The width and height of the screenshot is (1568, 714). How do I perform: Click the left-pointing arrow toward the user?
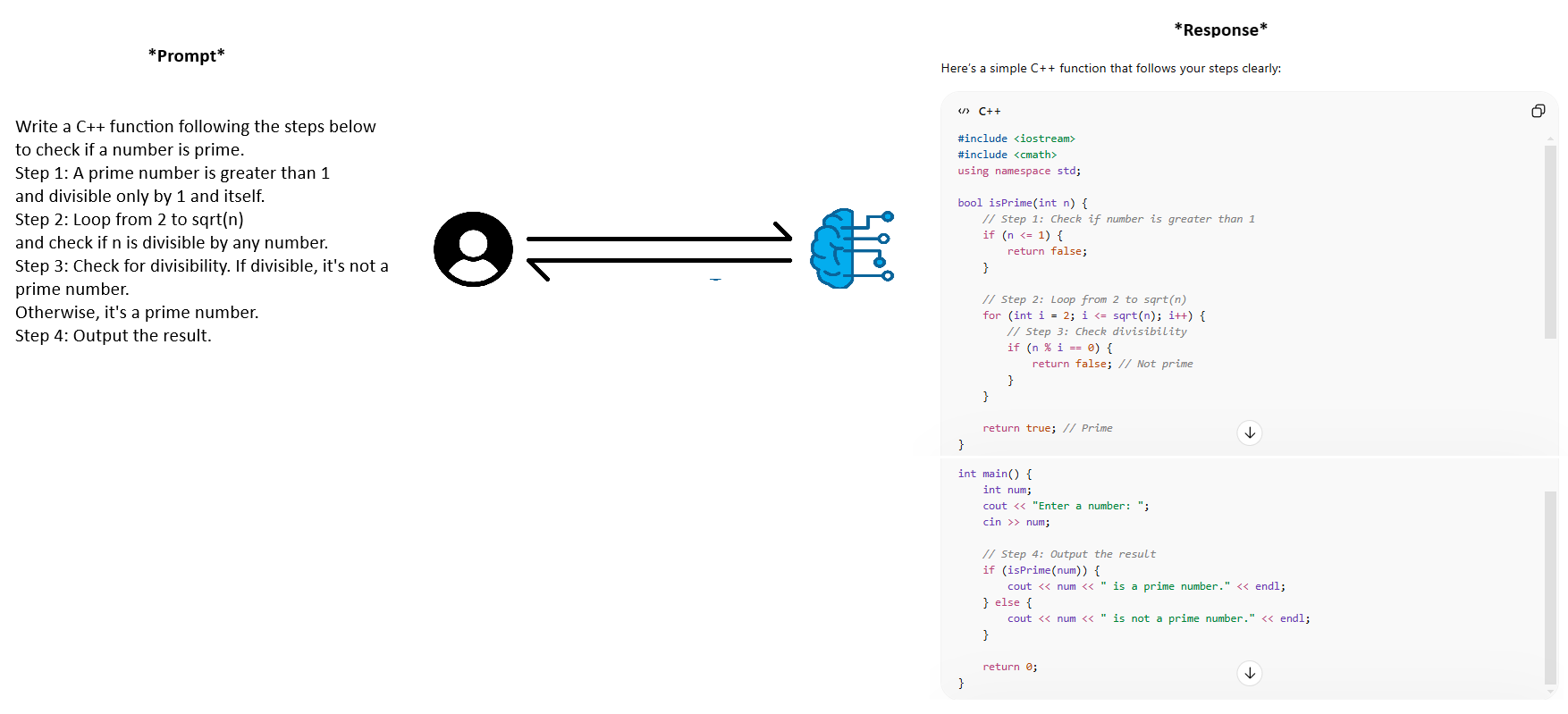pyautogui.click(x=659, y=263)
